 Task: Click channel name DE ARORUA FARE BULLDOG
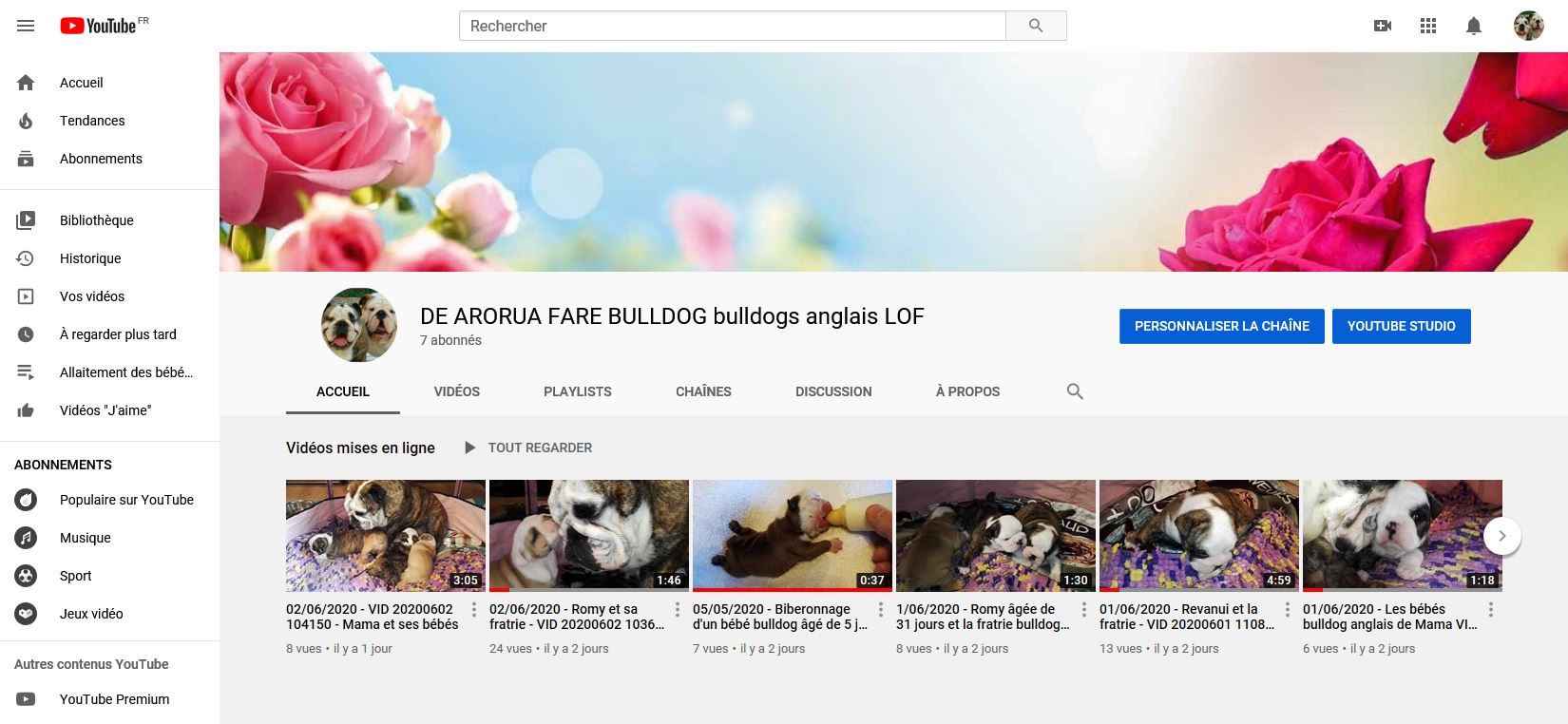pos(672,316)
